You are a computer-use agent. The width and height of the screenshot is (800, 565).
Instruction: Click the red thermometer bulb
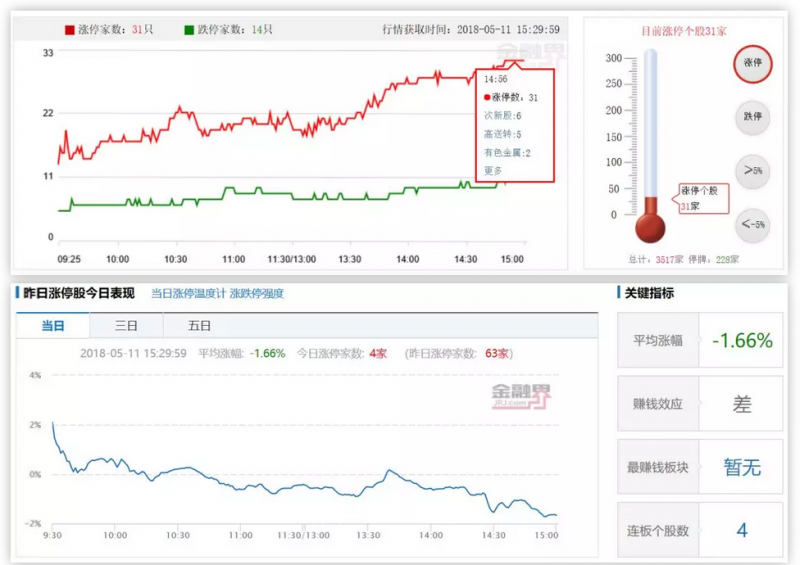pos(651,225)
